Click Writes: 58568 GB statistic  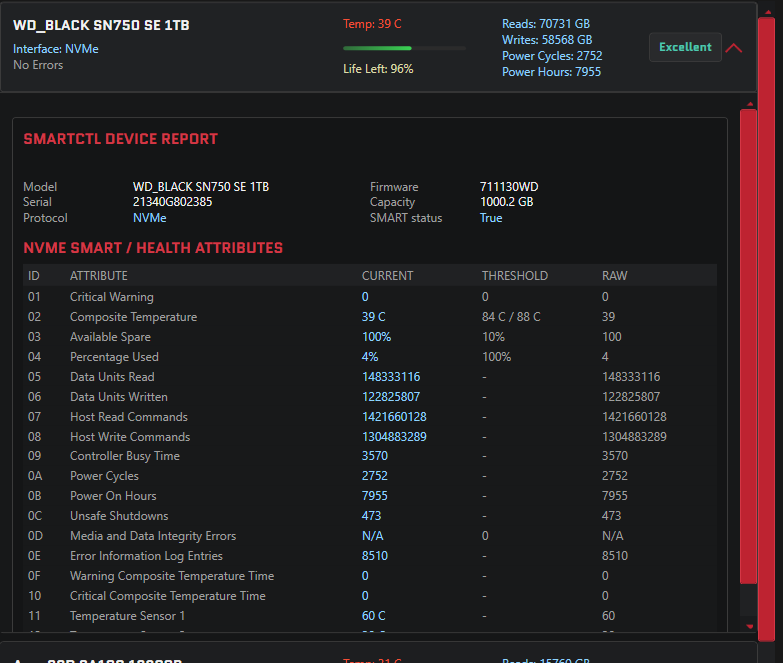[547, 40]
